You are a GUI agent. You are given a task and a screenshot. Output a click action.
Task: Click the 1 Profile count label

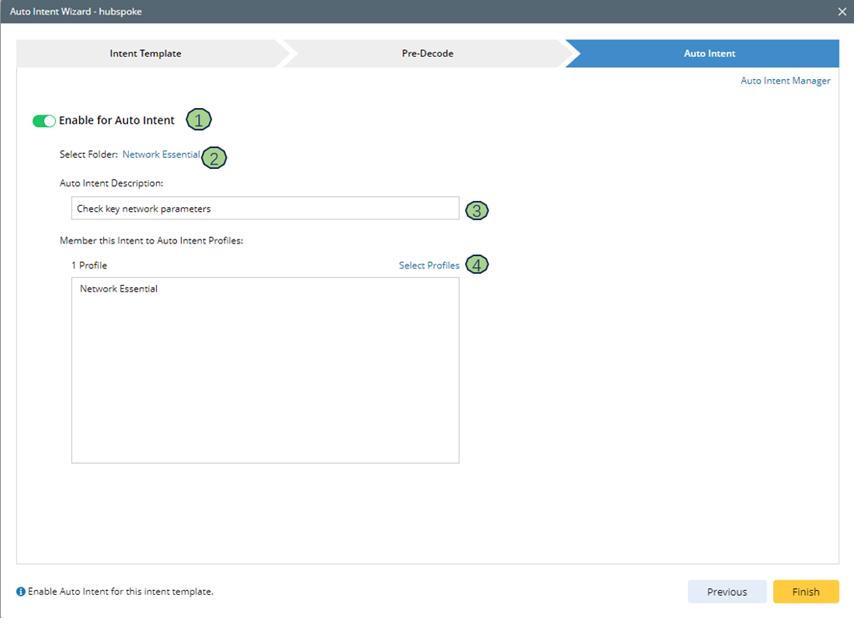[89, 266]
